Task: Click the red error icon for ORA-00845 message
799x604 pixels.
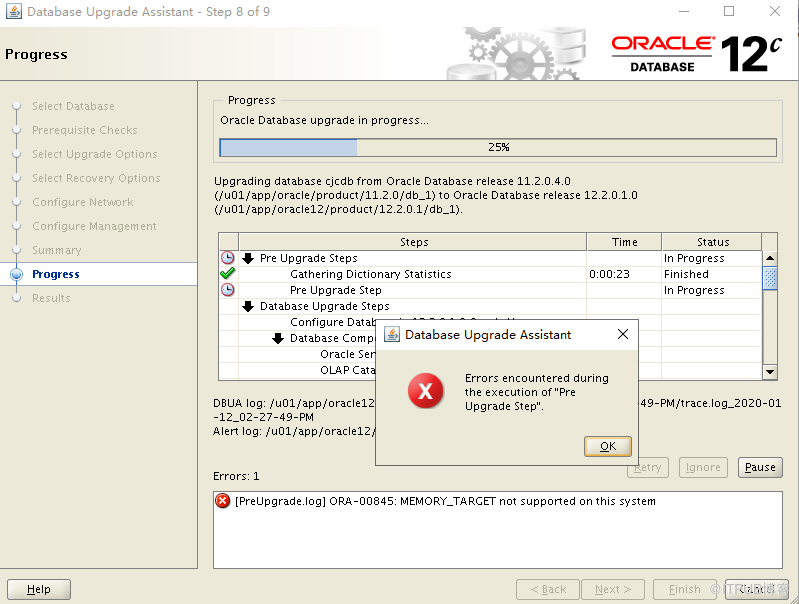Action: coord(223,501)
